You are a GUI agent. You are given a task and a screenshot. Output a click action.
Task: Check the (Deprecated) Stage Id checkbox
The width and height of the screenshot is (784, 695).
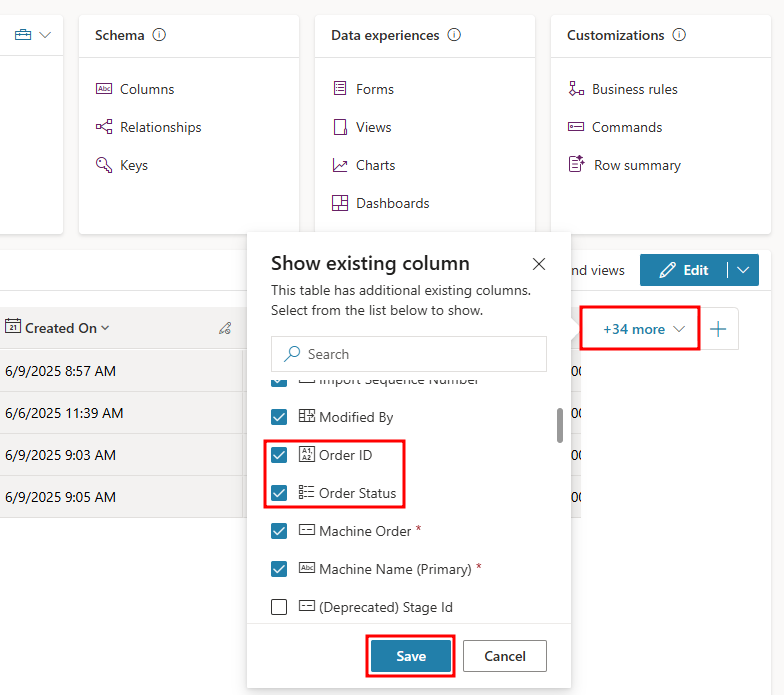pos(279,607)
